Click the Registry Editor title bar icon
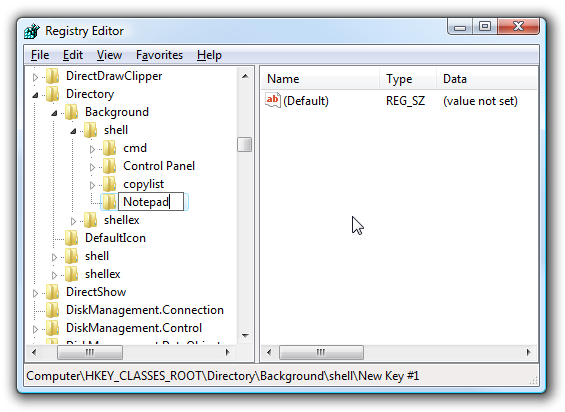The width and height of the screenshot is (565, 412). coord(32,31)
